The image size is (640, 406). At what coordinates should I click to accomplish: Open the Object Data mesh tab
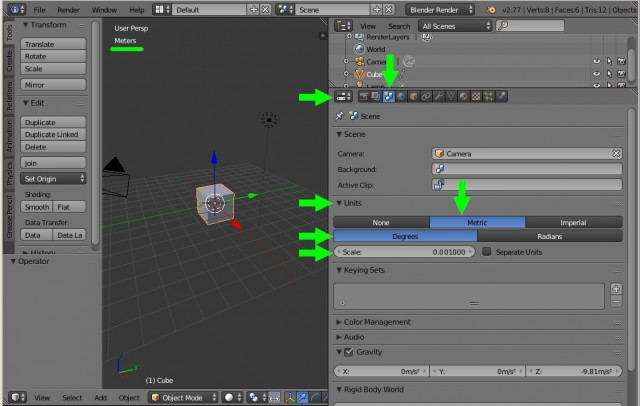(x=451, y=96)
